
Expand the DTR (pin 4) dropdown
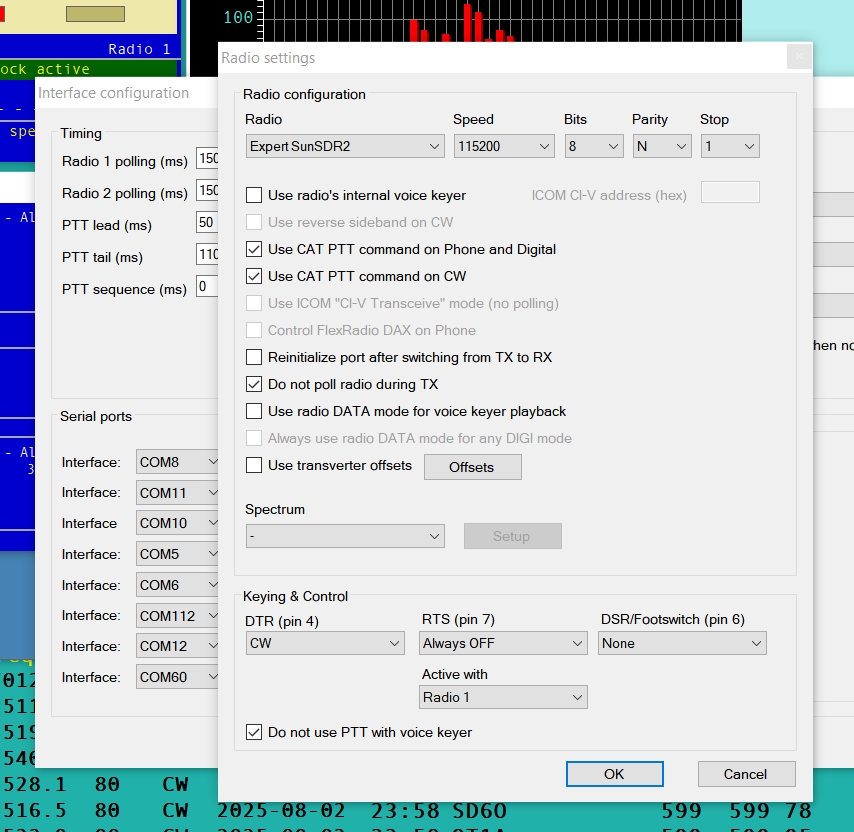(x=325, y=644)
